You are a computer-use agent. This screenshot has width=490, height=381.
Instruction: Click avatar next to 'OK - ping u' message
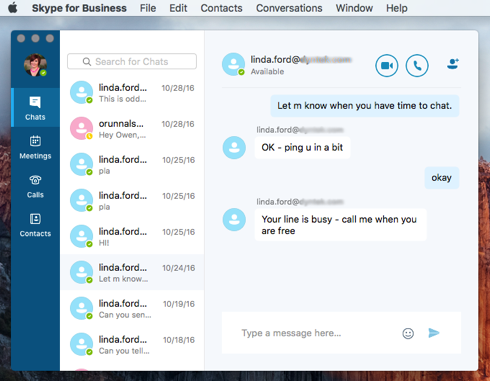pyautogui.click(x=234, y=147)
